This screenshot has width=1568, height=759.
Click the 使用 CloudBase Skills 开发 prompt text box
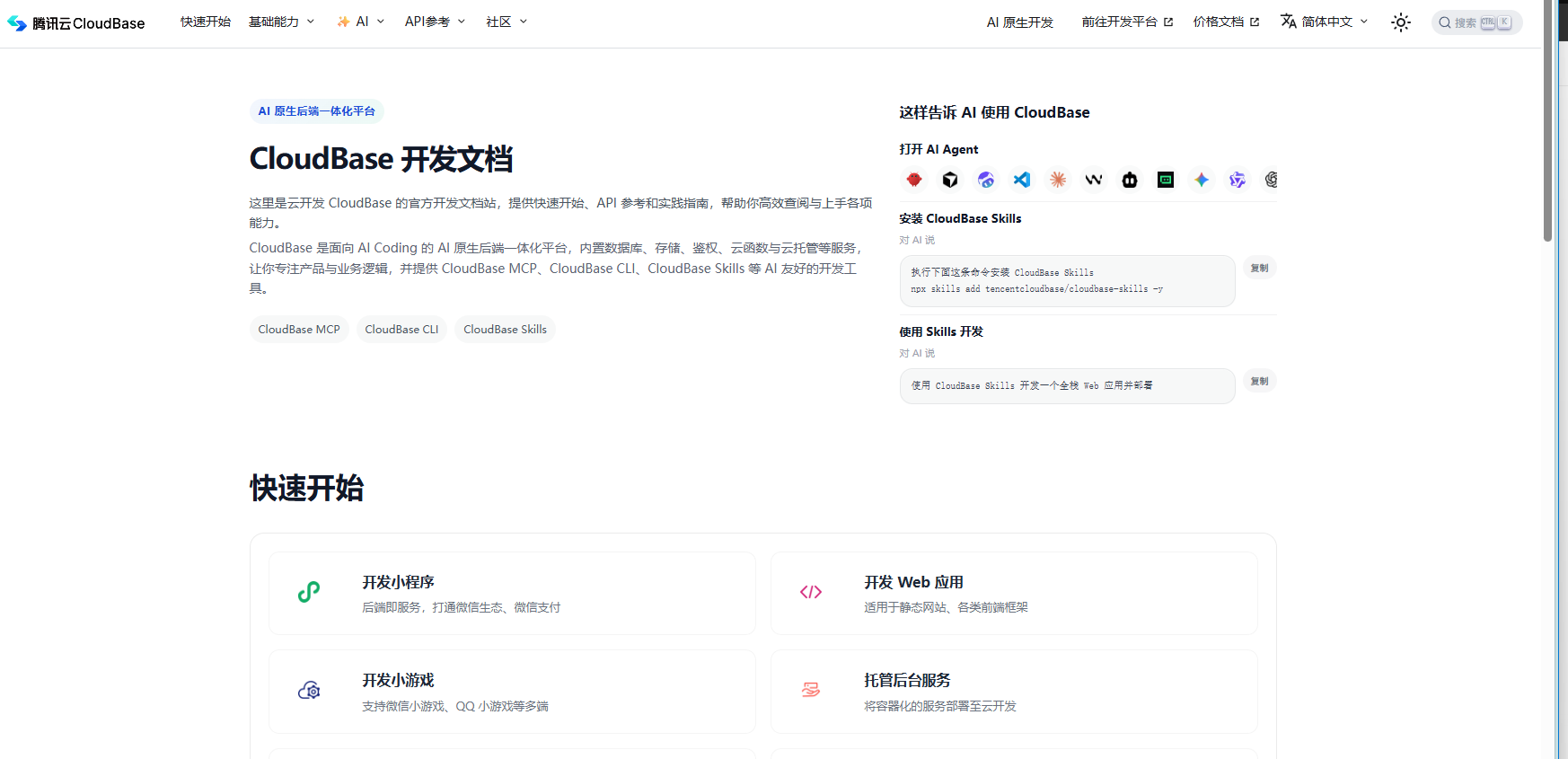(1067, 386)
